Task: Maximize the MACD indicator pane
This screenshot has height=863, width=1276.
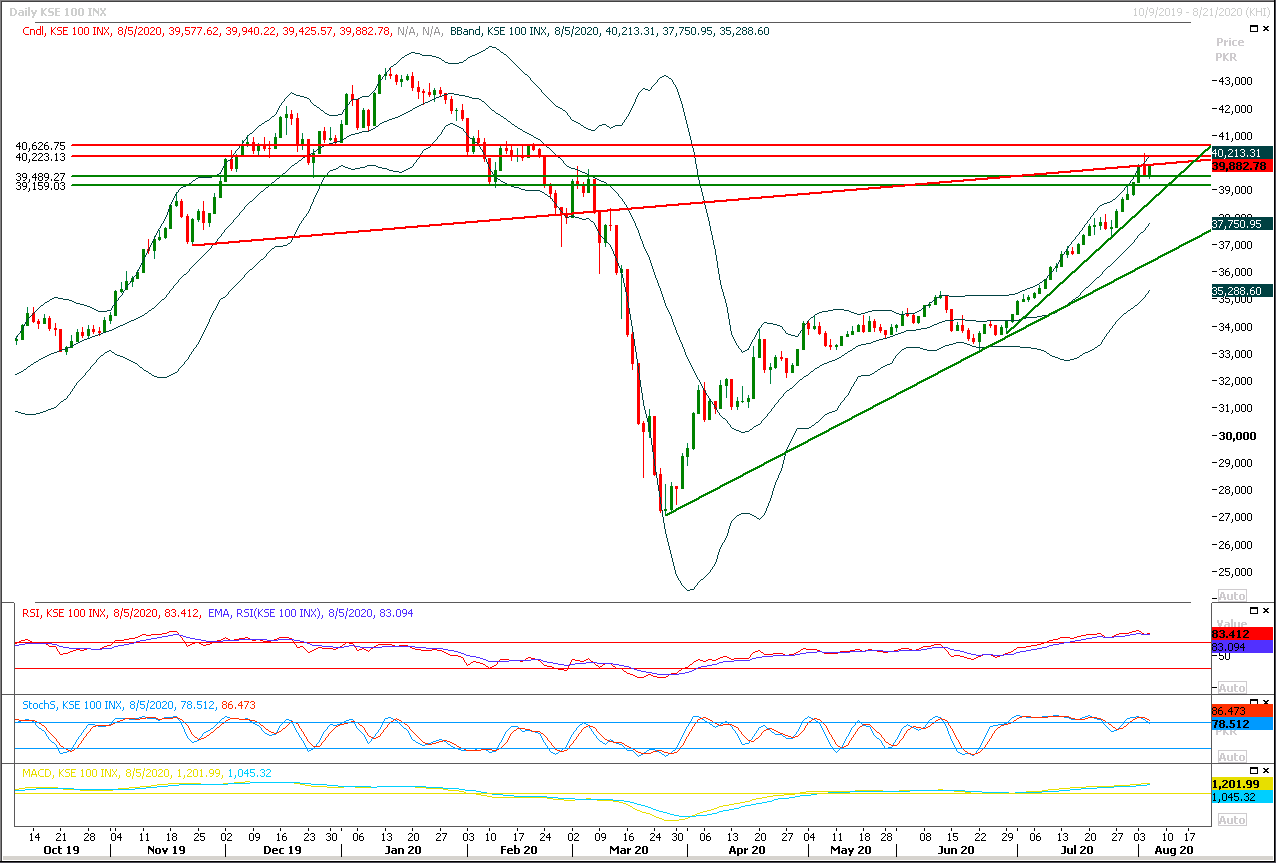Action: [x=1255, y=772]
